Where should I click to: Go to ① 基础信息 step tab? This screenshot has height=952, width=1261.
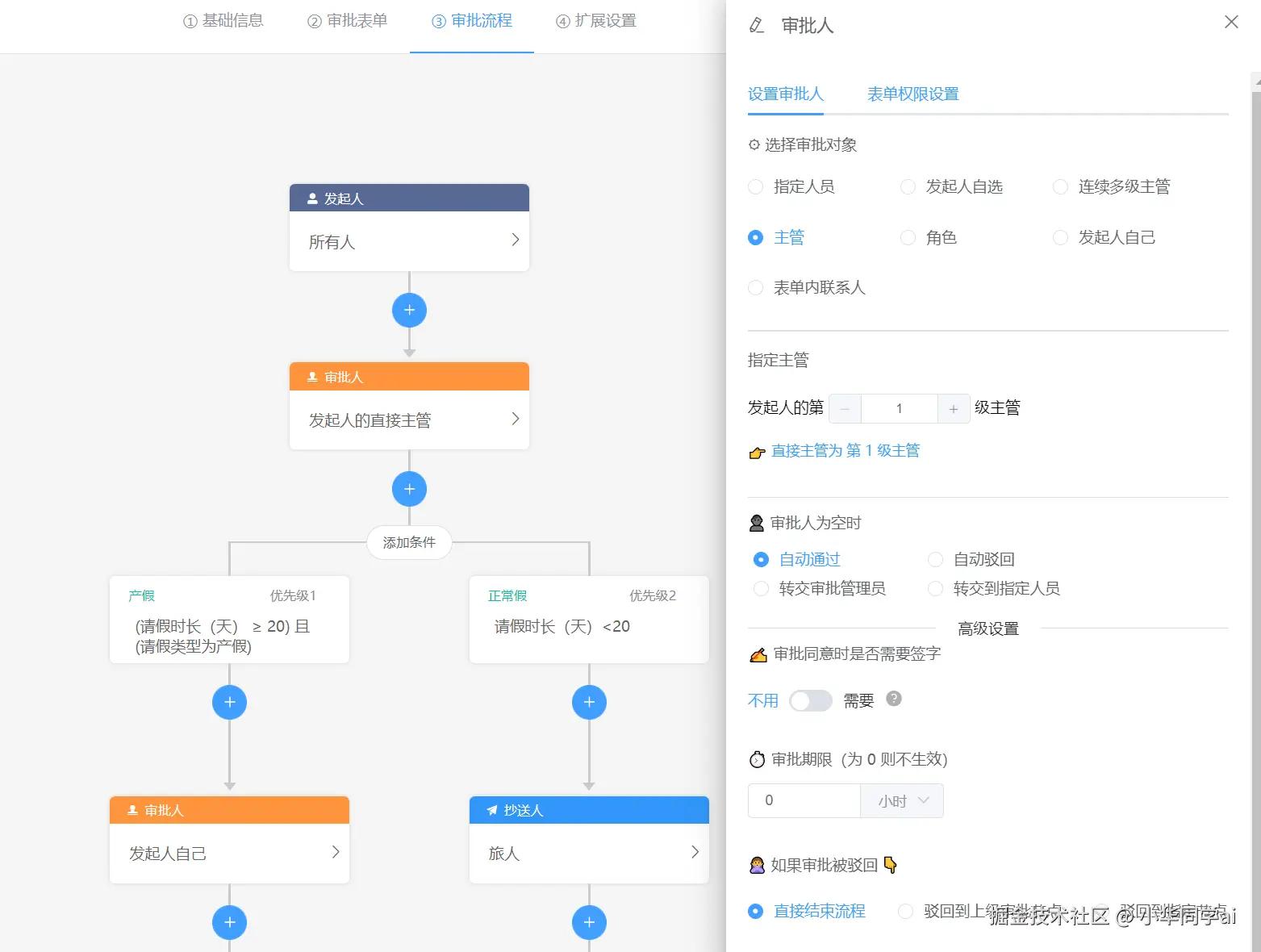[x=223, y=21]
